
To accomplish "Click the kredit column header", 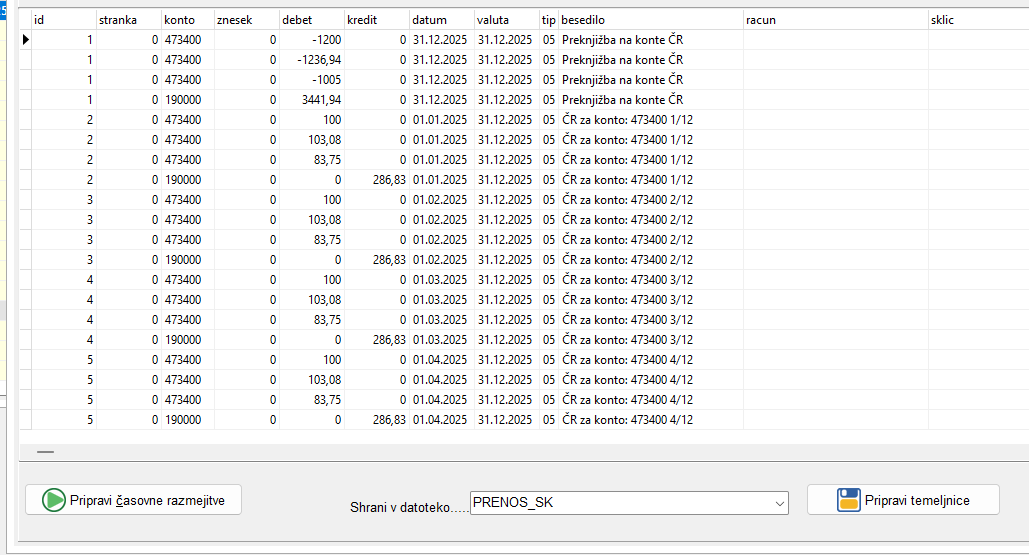I will [x=376, y=20].
